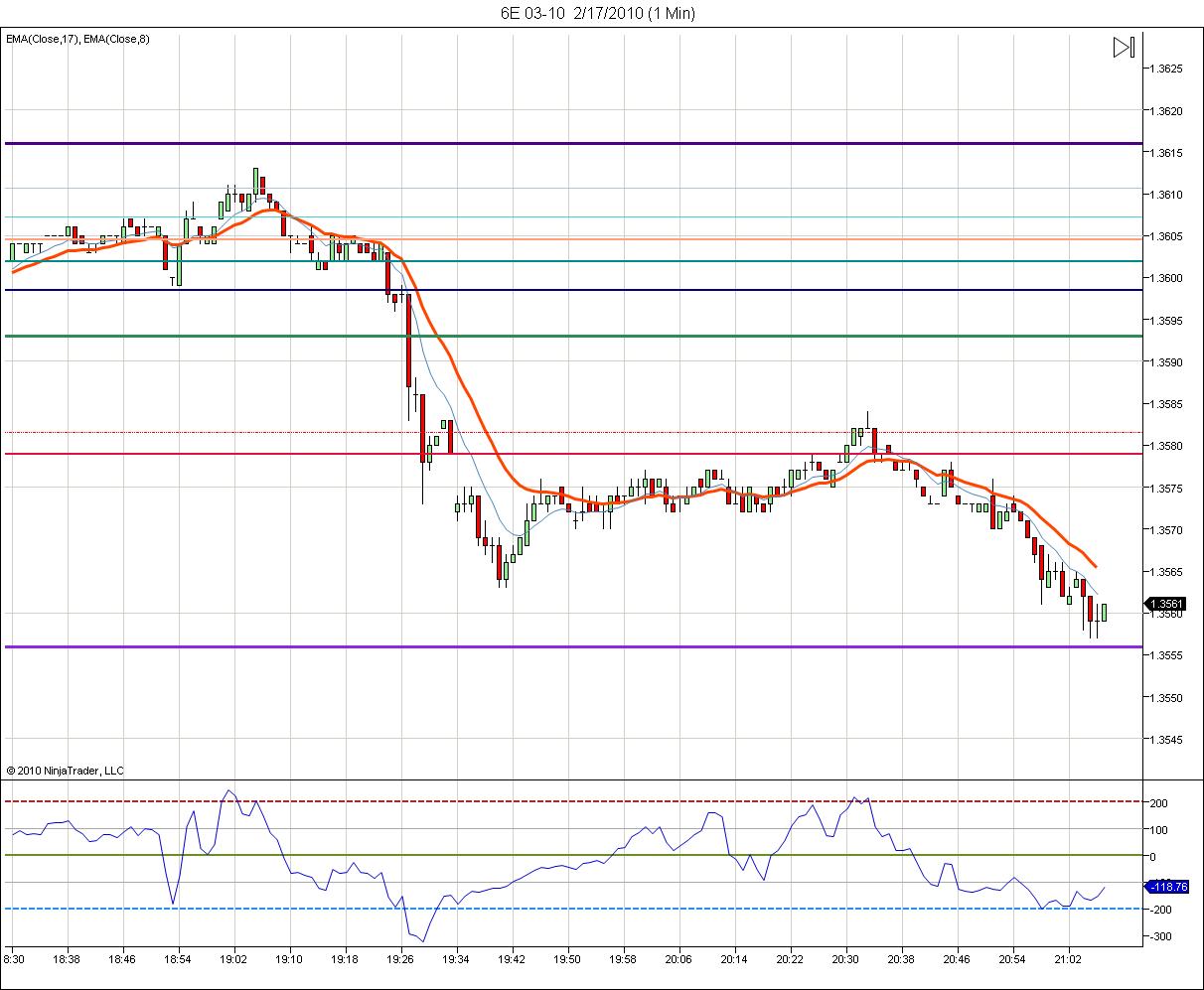1204x990 pixels.
Task: Click the 19:42 time axis label
Action: click(x=512, y=960)
